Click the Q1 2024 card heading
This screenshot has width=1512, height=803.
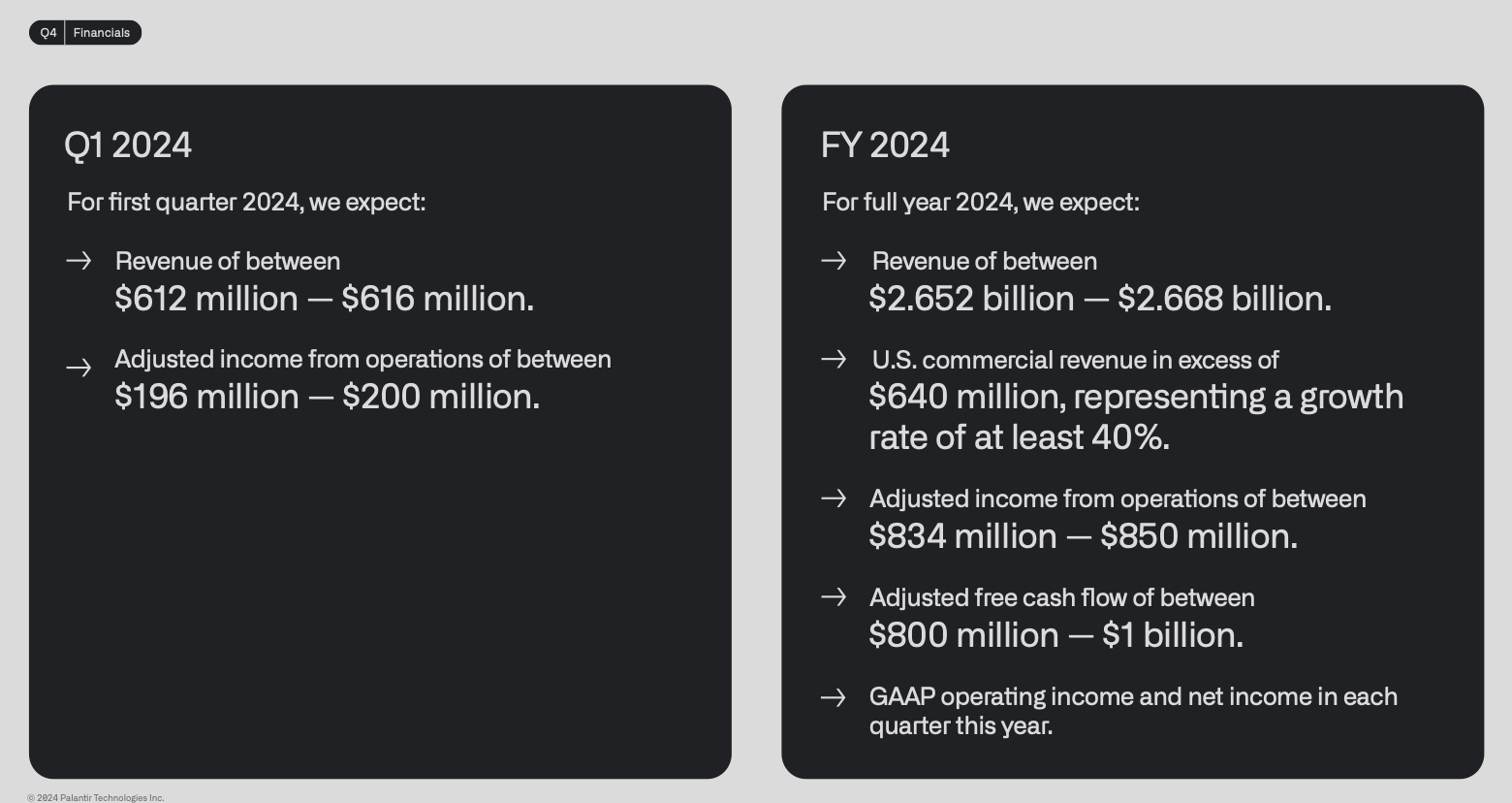click(128, 145)
